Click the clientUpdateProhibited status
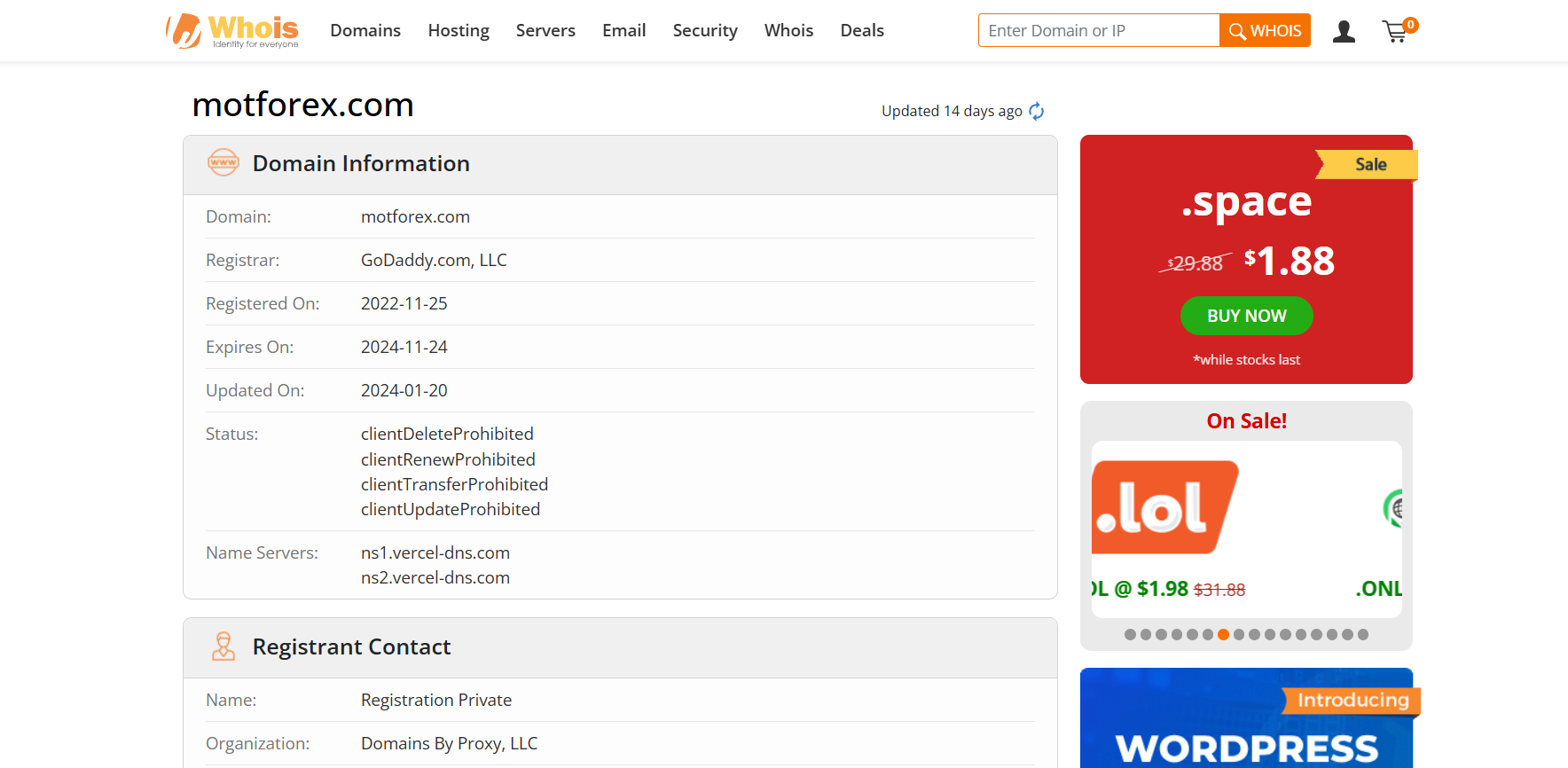The width and height of the screenshot is (1568, 768). [x=451, y=509]
